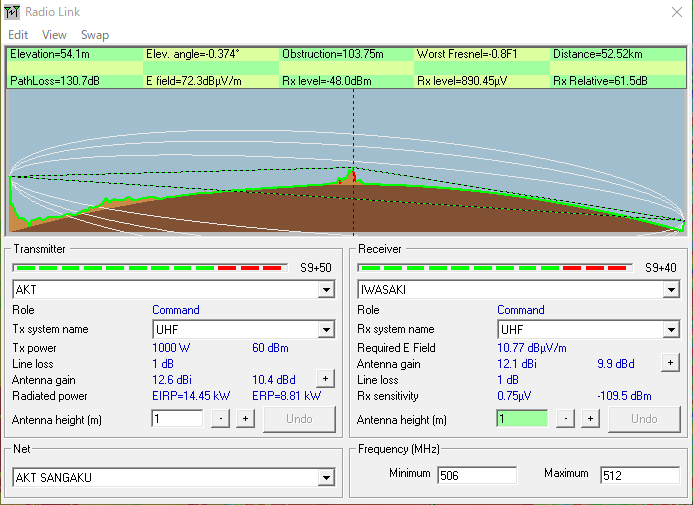Click the 60 dBm Tx power value
Viewport: 693px width, 505px height.
coord(270,348)
